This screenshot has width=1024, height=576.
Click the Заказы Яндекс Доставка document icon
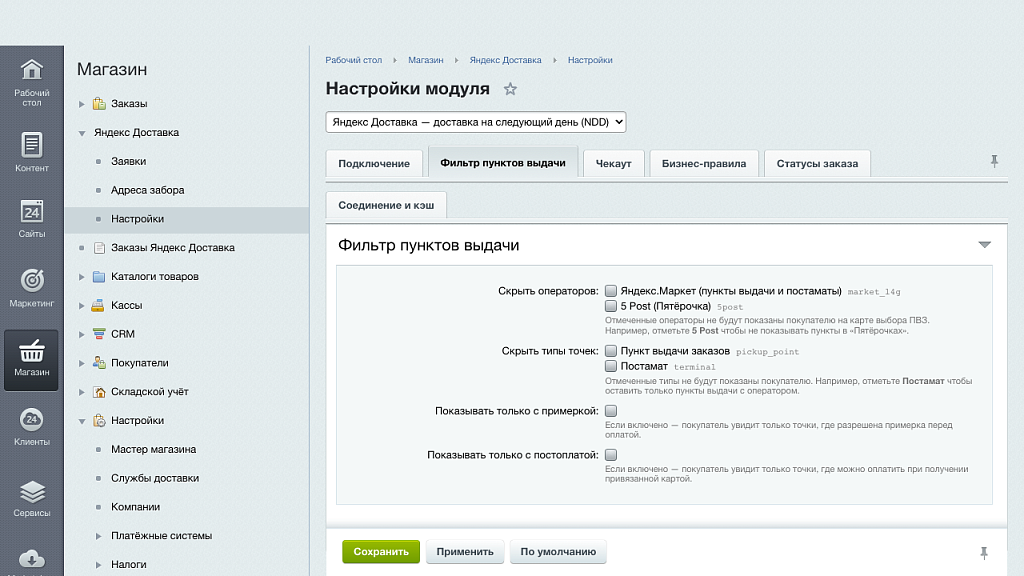point(99,248)
